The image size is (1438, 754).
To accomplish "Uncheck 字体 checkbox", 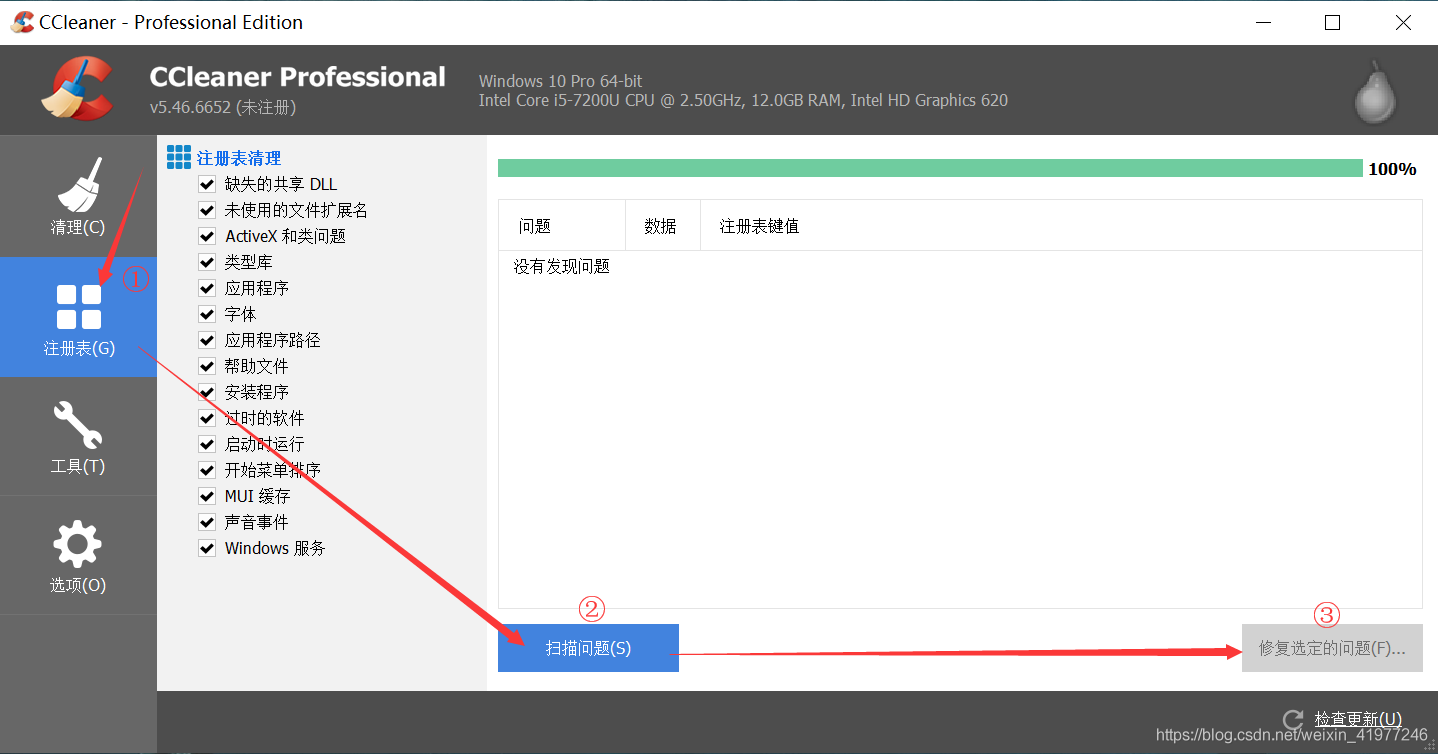I will [x=207, y=314].
